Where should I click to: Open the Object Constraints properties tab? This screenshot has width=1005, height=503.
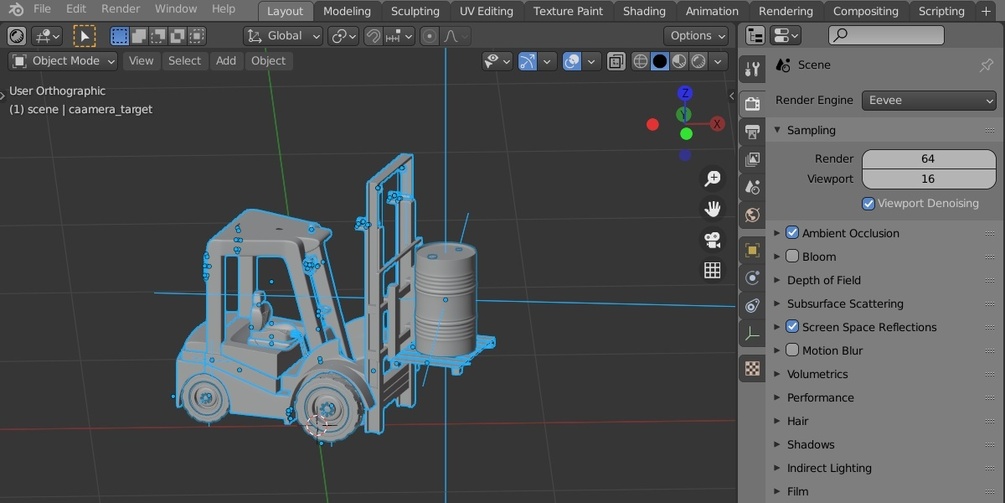pos(752,306)
